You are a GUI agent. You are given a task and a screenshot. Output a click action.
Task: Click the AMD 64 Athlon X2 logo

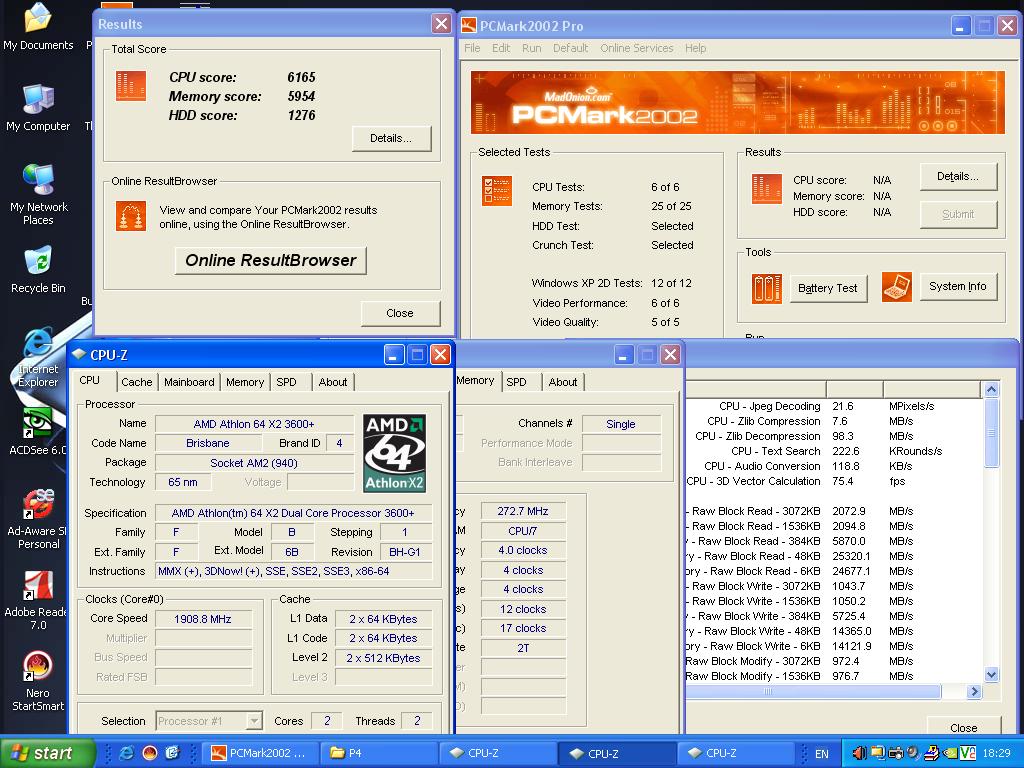click(x=394, y=453)
